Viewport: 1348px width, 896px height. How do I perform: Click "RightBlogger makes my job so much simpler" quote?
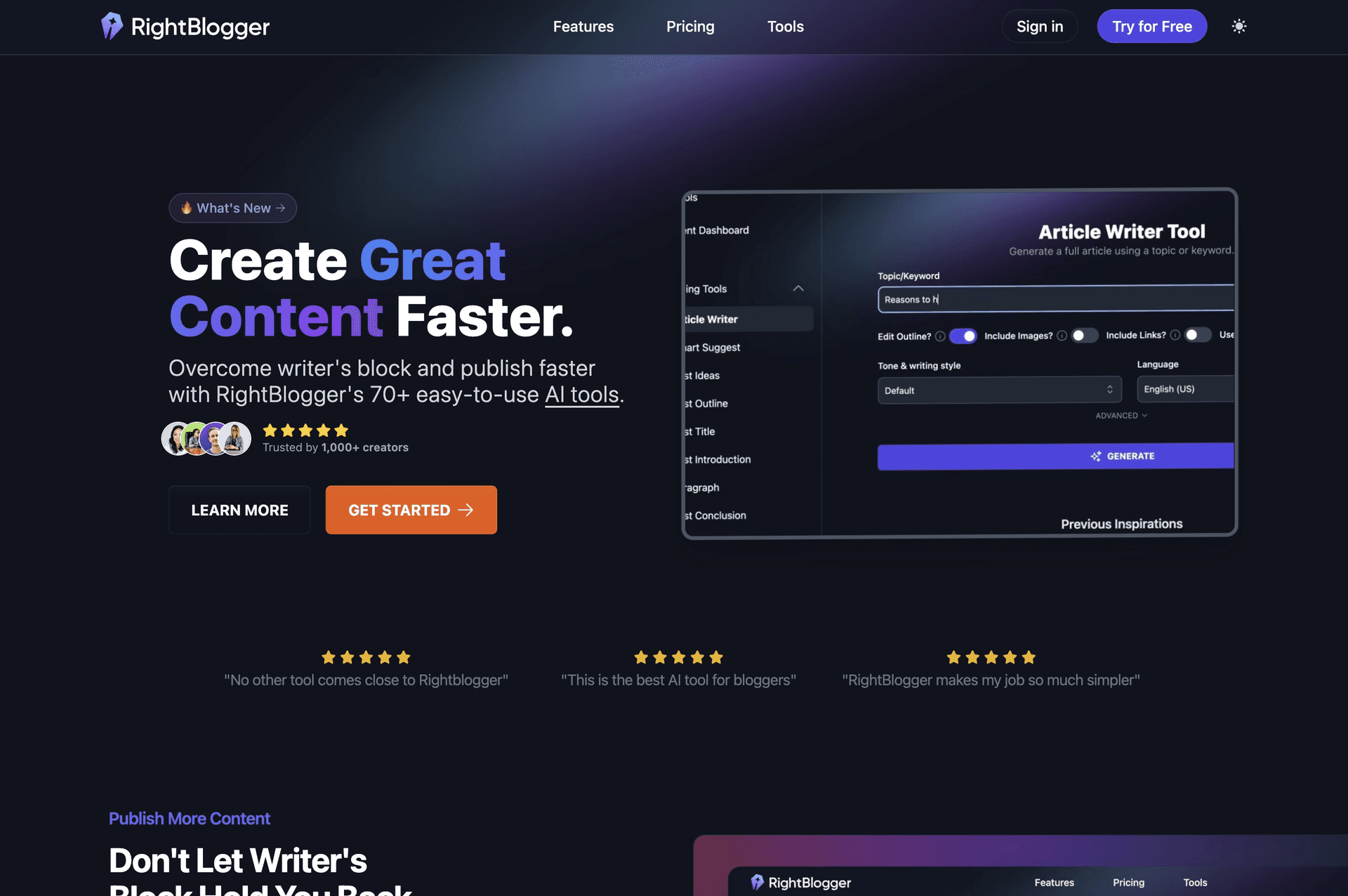[x=991, y=680]
